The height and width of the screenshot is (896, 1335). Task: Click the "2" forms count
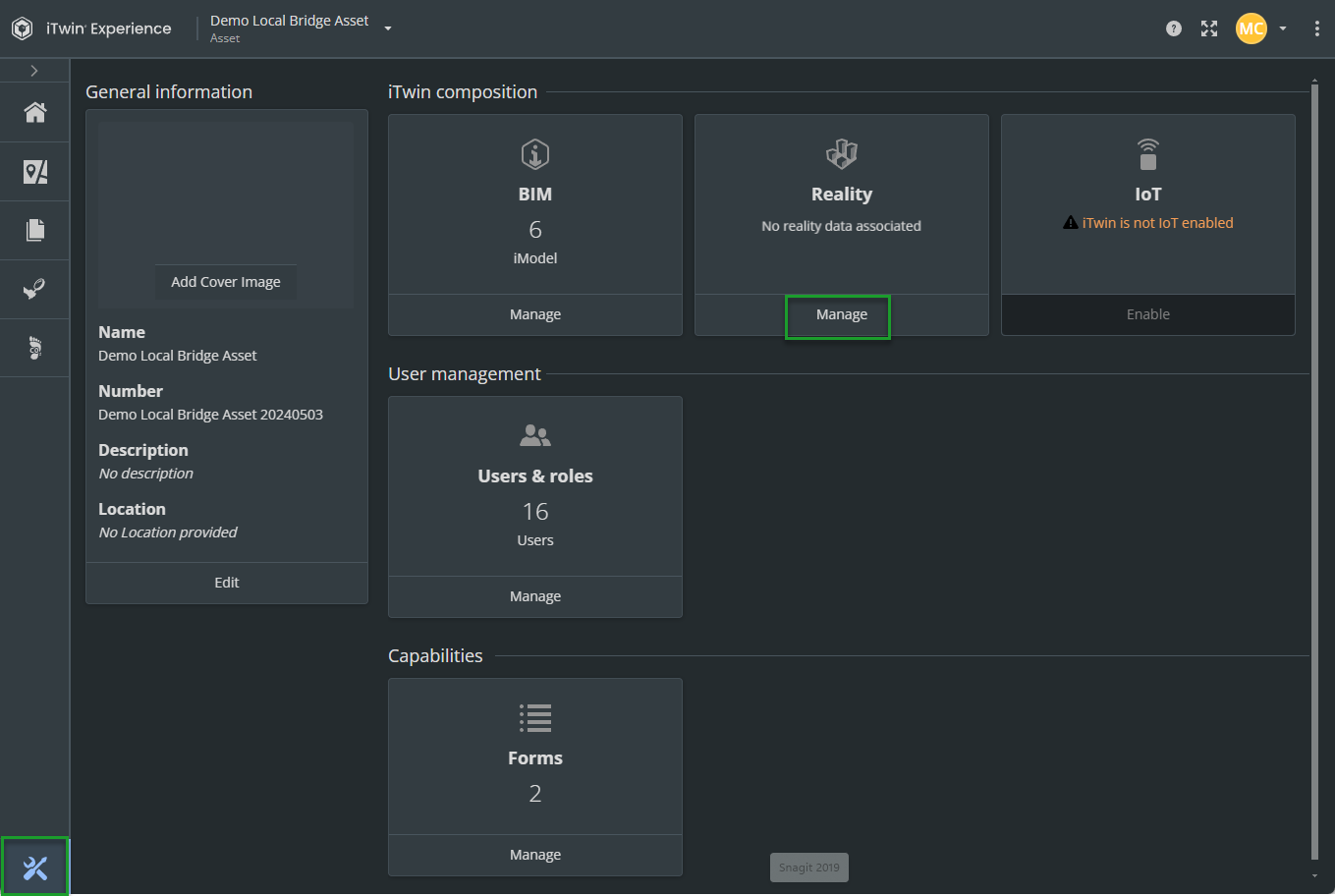(535, 794)
